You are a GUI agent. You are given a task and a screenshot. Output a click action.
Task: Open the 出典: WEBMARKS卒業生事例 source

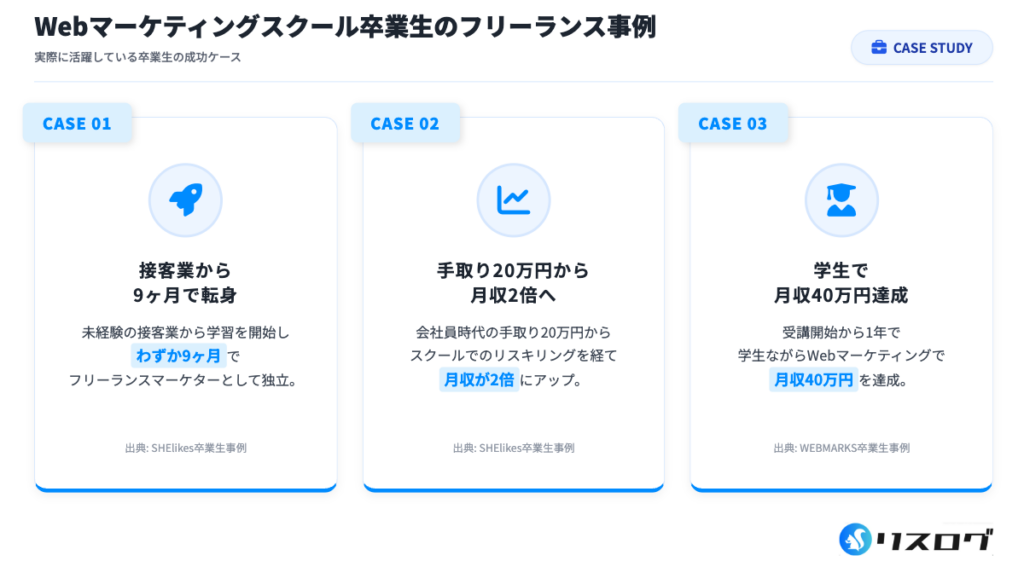[841, 448]
